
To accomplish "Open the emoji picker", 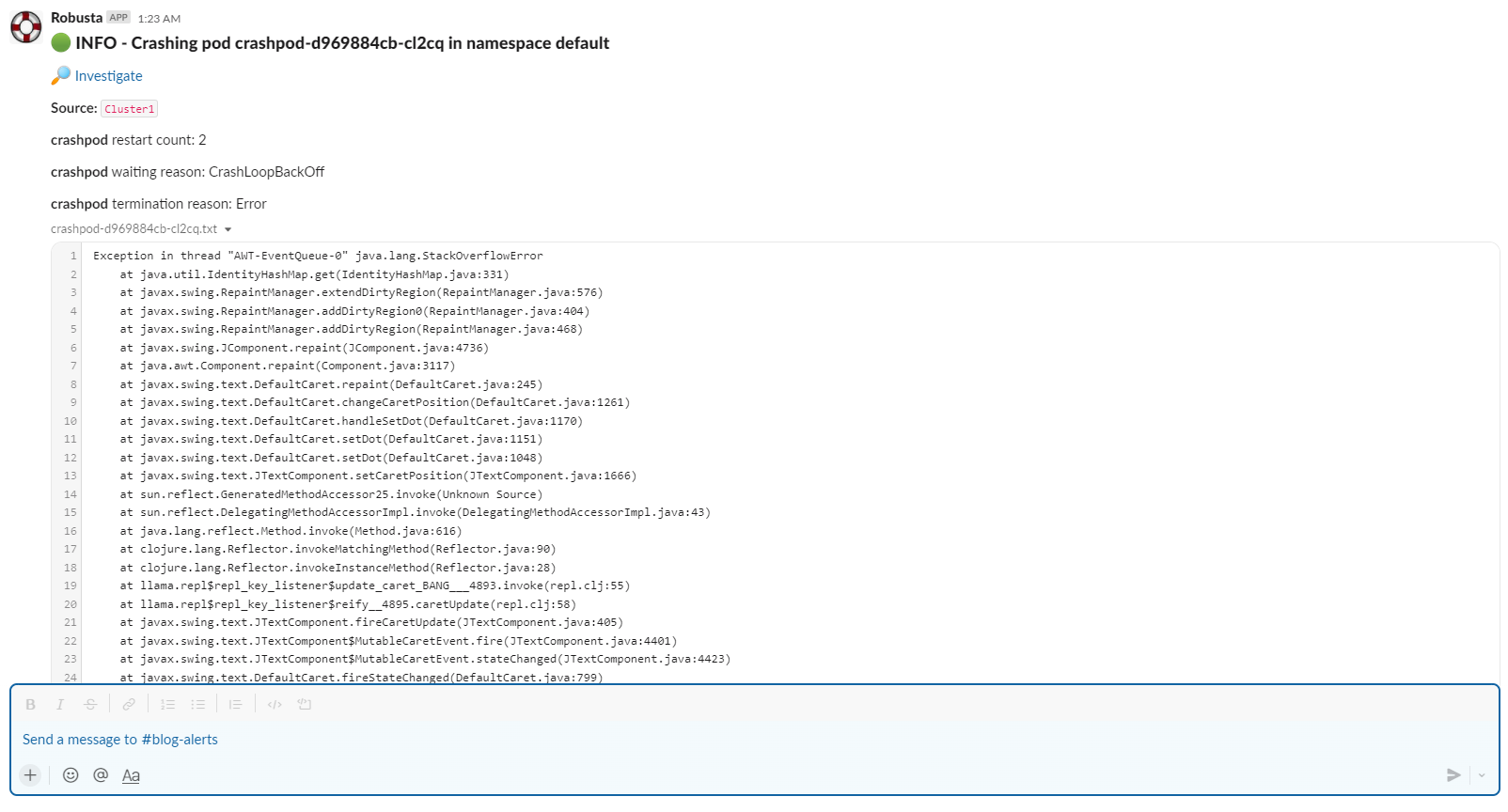I will pos(71,775).
